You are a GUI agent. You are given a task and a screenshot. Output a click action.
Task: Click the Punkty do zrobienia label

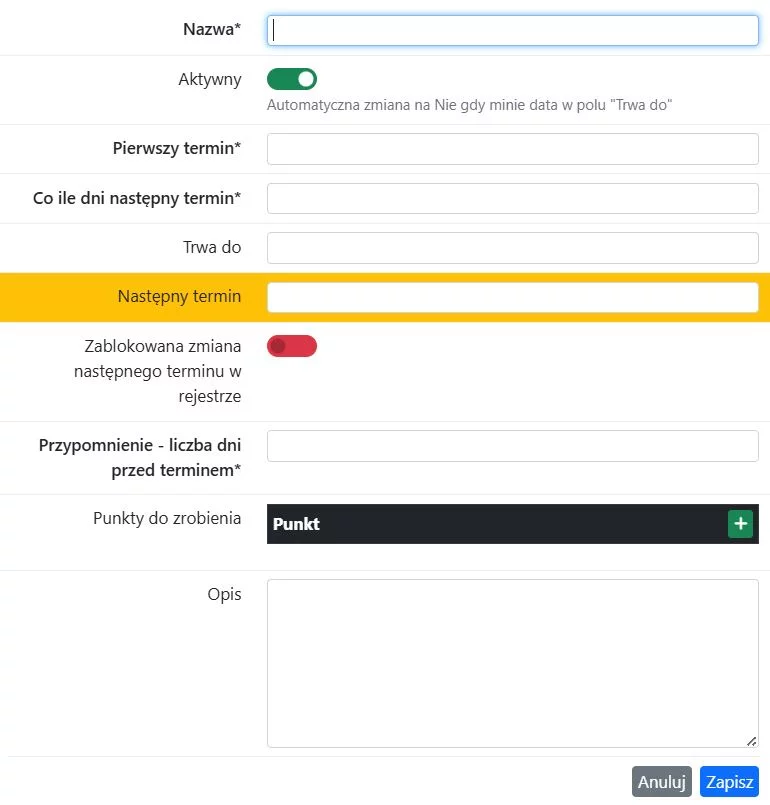coord(167,519)
